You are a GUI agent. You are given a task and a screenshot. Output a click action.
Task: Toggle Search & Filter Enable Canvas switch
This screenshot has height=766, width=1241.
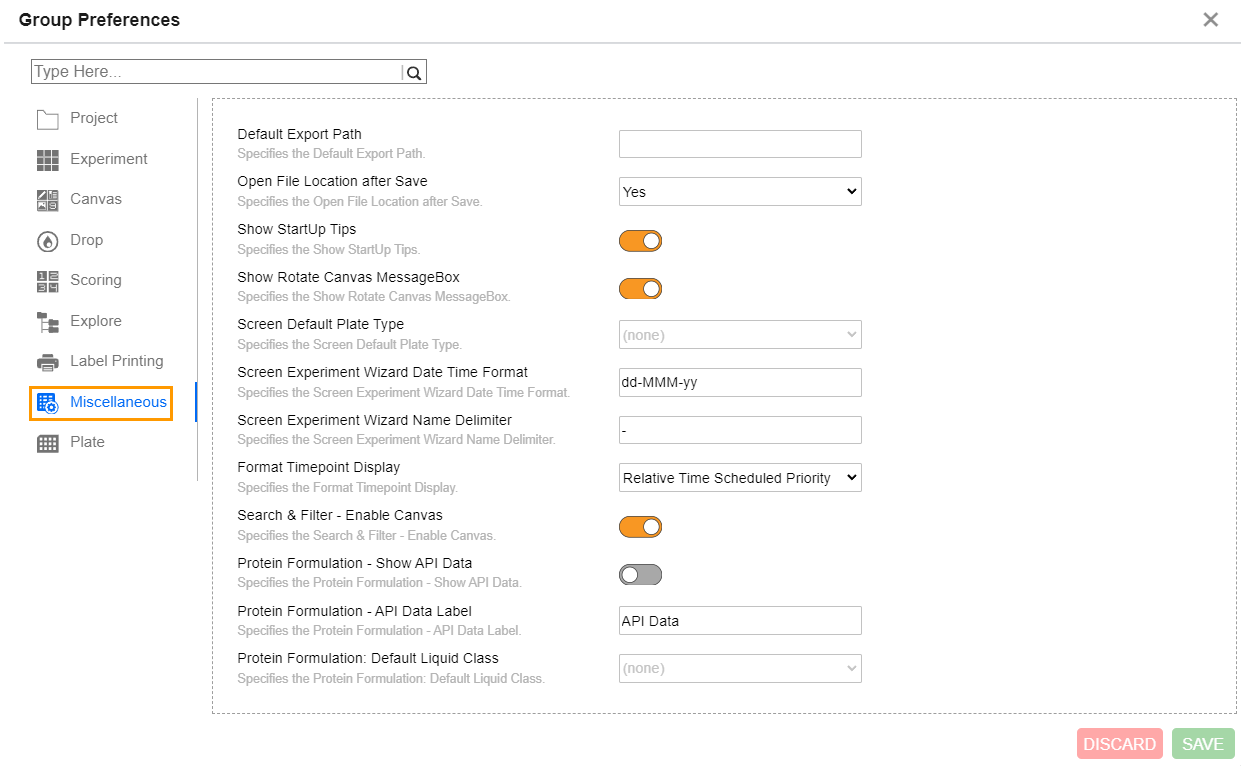[640, 527]
